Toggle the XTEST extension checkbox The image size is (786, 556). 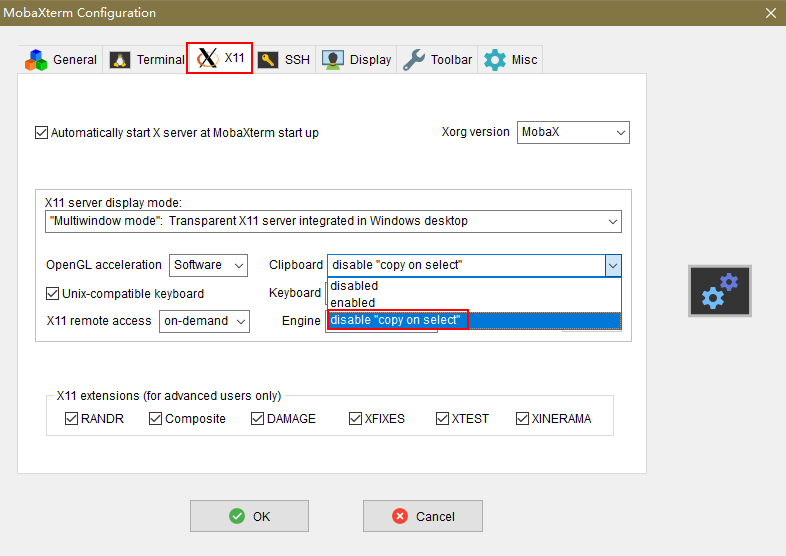click(442, 418)
